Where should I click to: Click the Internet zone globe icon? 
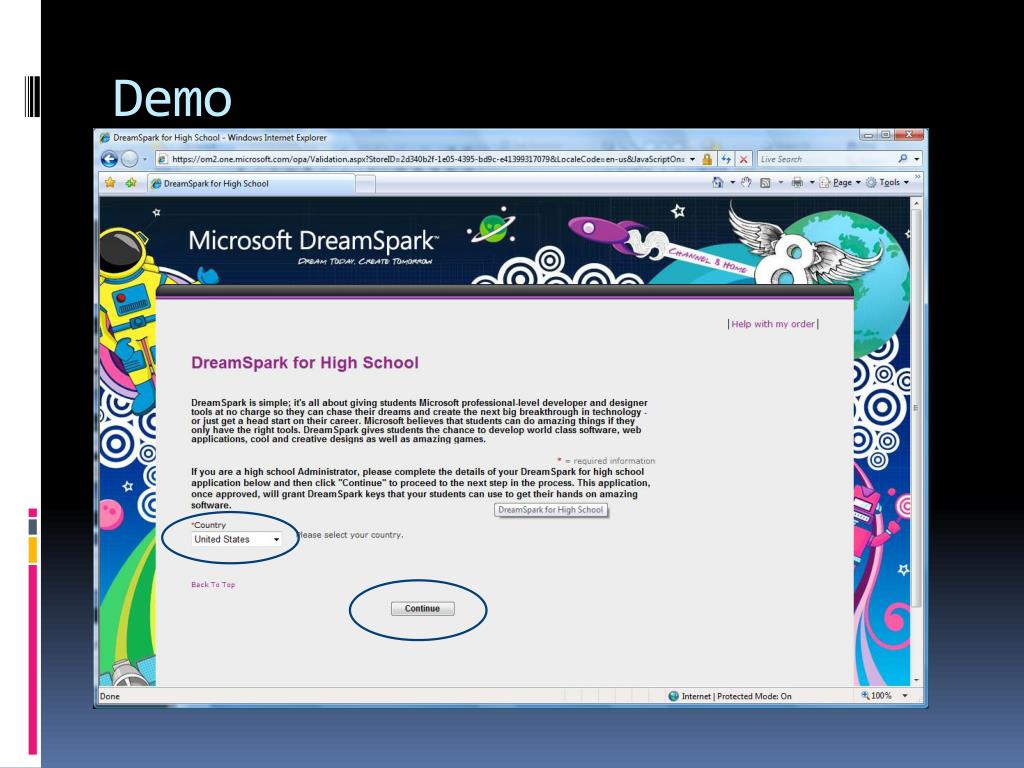tap(673, 696)
